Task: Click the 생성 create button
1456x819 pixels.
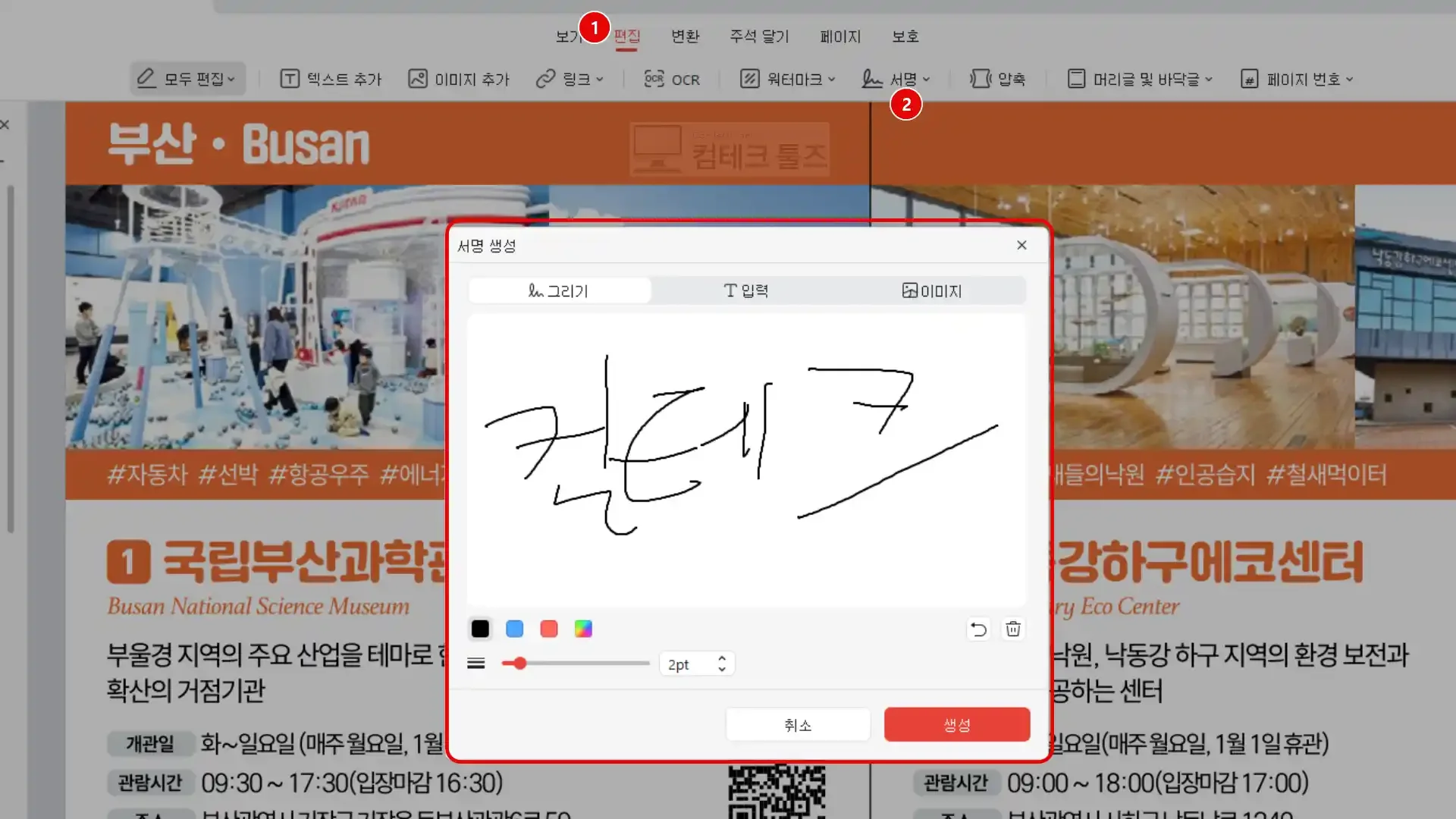Action: tap(957, 725)
